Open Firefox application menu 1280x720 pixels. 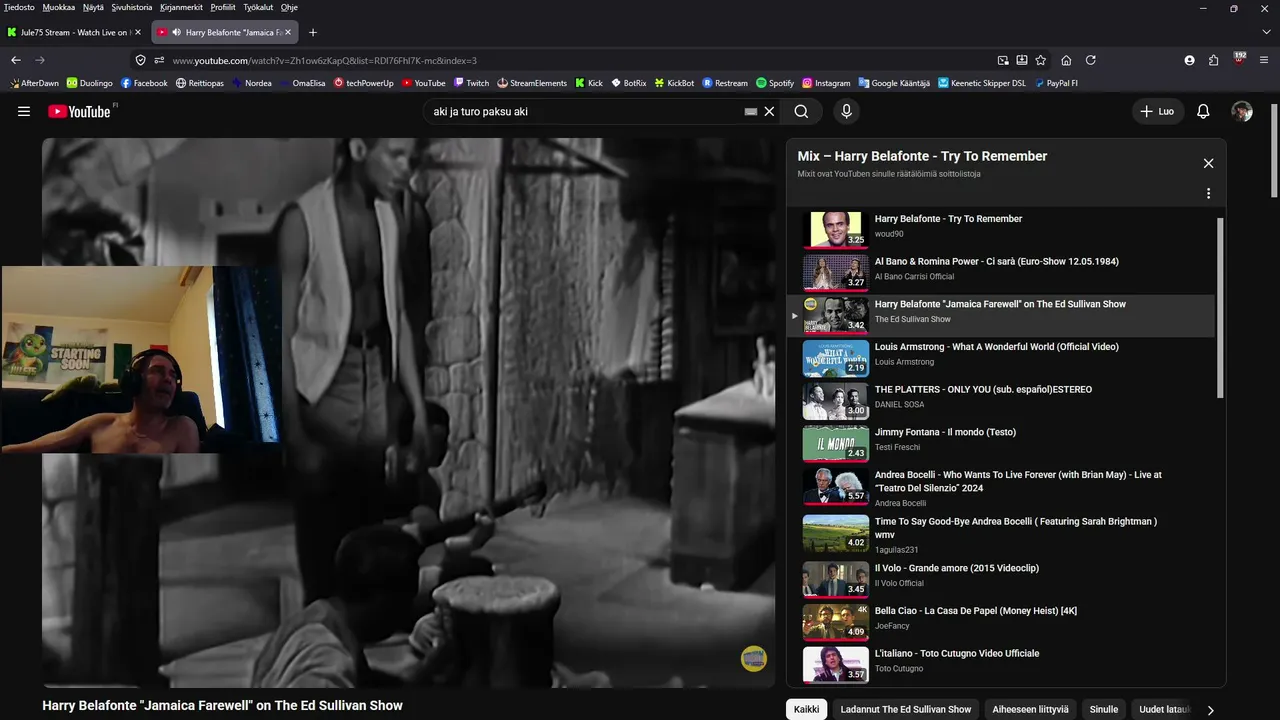pos(1264,60)
